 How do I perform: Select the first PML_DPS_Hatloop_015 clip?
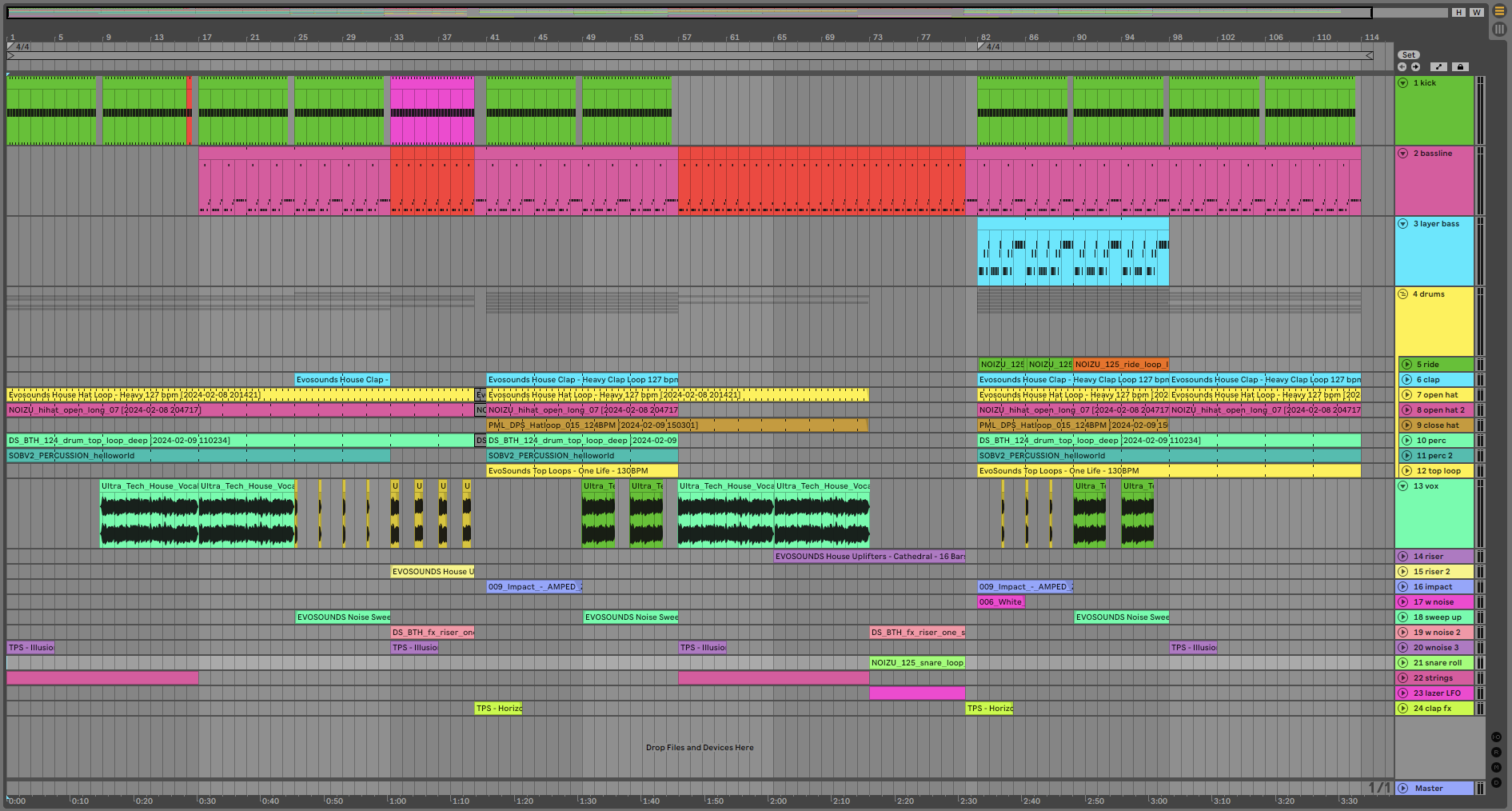pos(676,425)
